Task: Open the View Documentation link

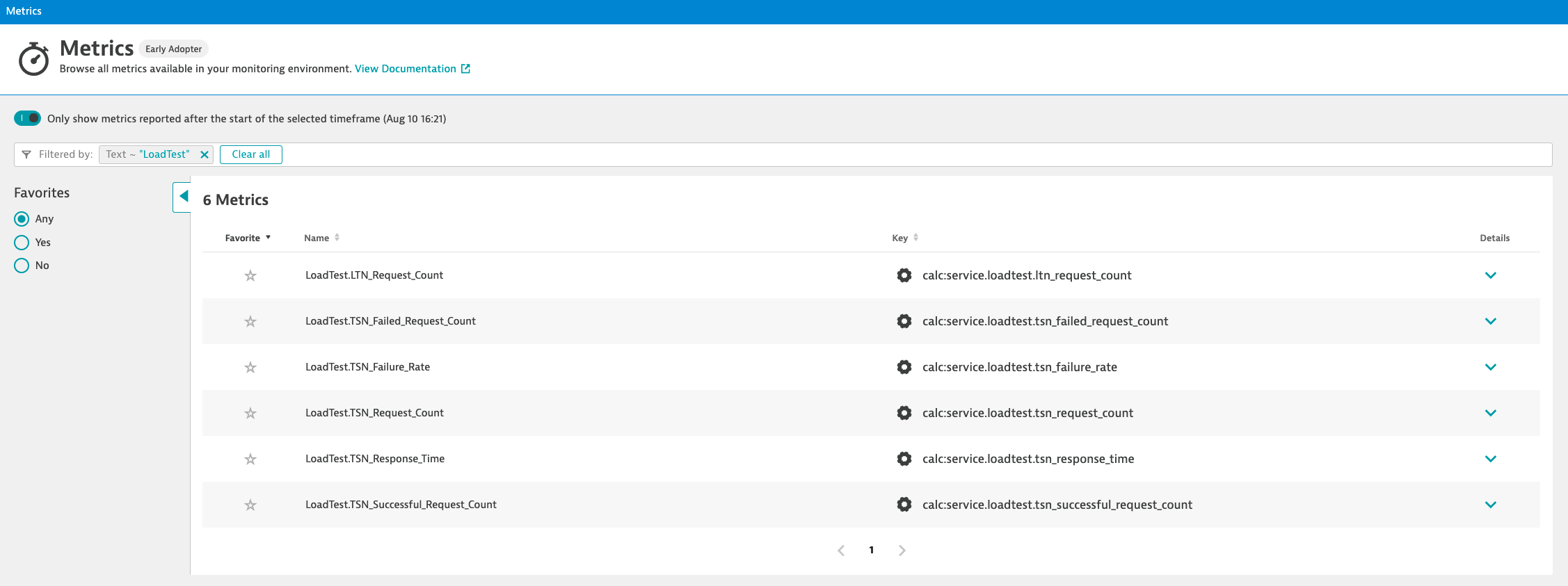Action: (x=406, y=68)
